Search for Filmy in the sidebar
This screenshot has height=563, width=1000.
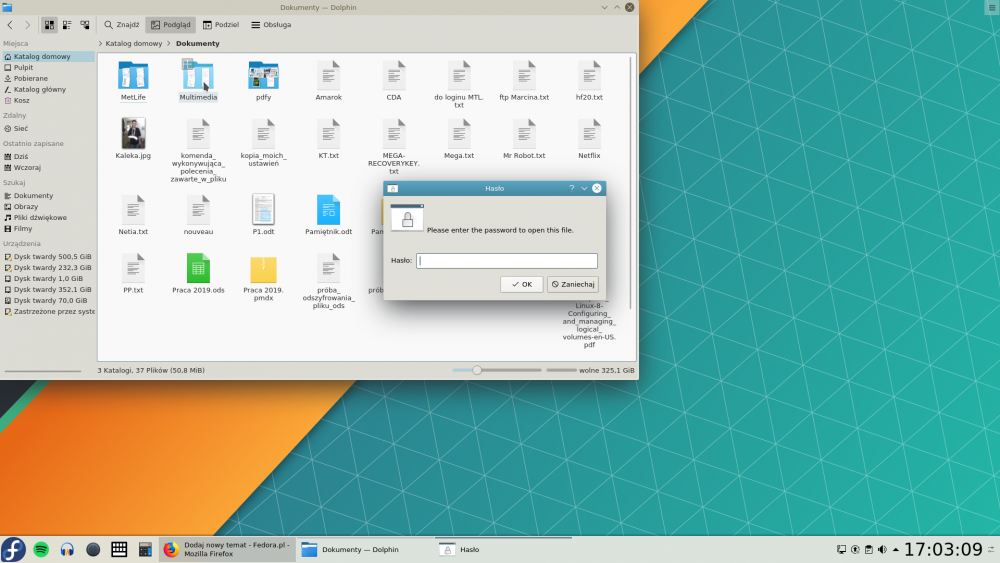(x=48, y=228)
